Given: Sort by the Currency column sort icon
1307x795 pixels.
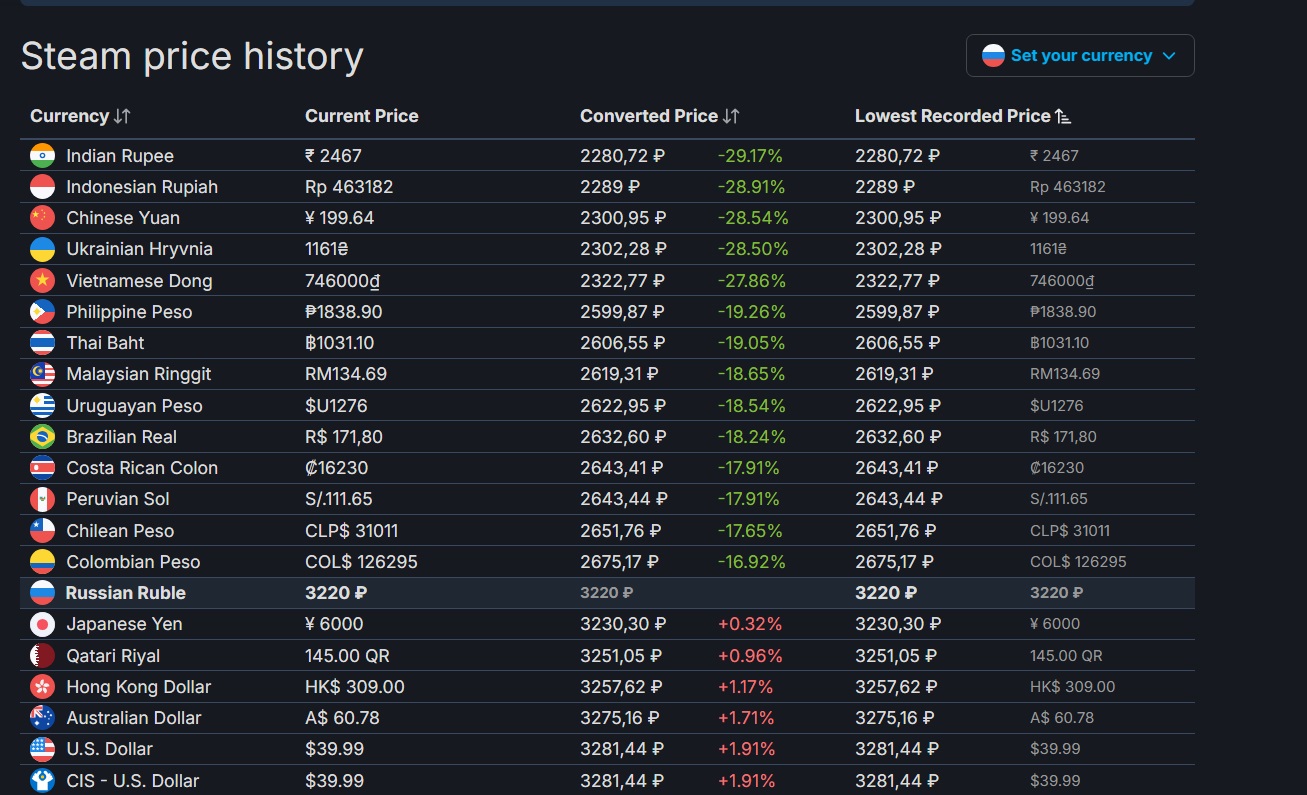Looking at the screenshot, I should 122,116.
